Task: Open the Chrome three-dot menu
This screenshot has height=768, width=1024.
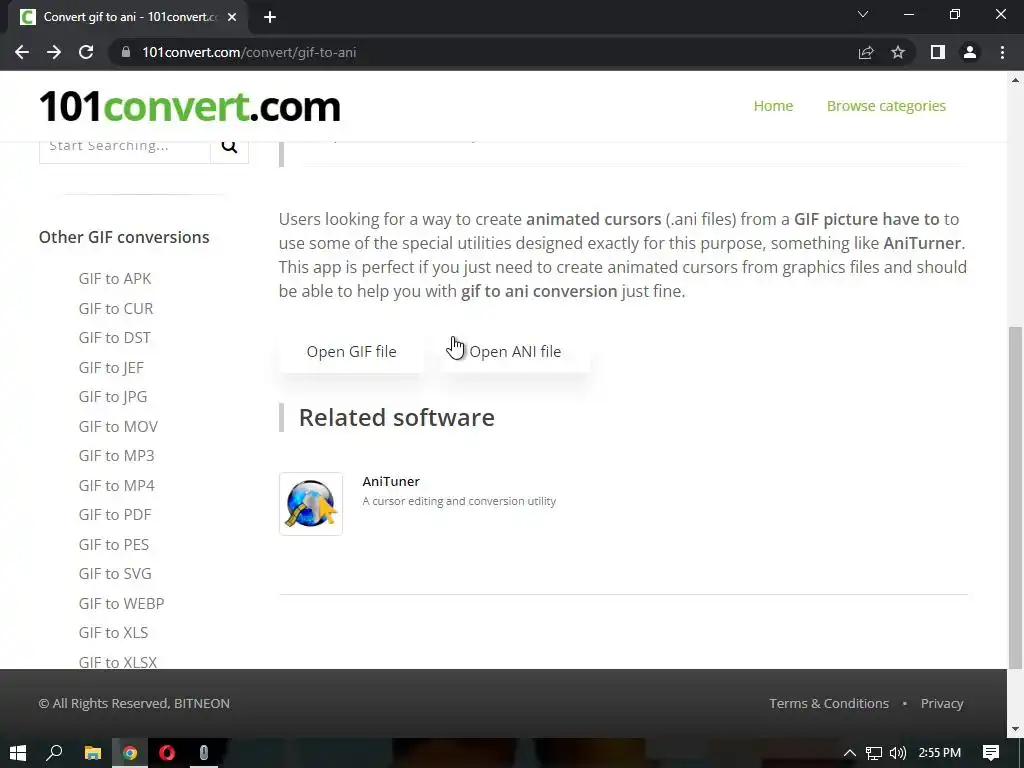Action: point(1002,52)
